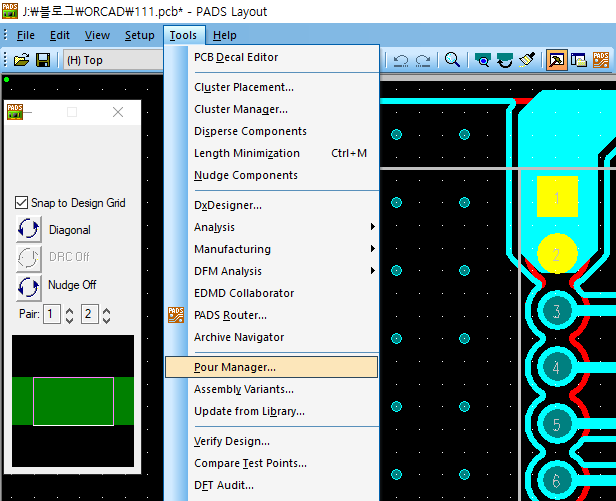Open the (H) Top layer dropdown
The height and width of the screenshot is (501, 616).
[113, 60]
